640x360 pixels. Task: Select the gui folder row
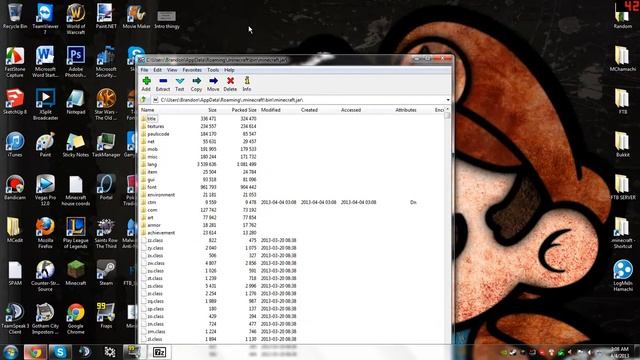pos(292,180)
